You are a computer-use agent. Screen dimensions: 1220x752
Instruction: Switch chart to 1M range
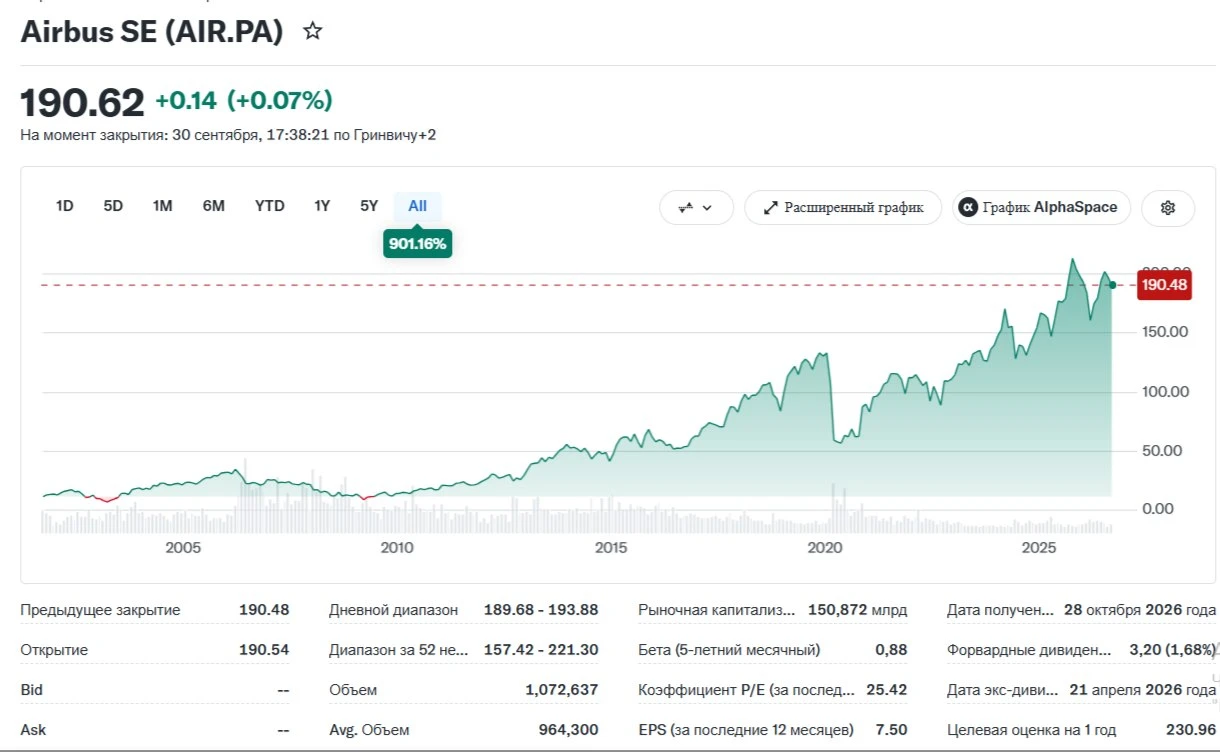(x=163, y=206)
